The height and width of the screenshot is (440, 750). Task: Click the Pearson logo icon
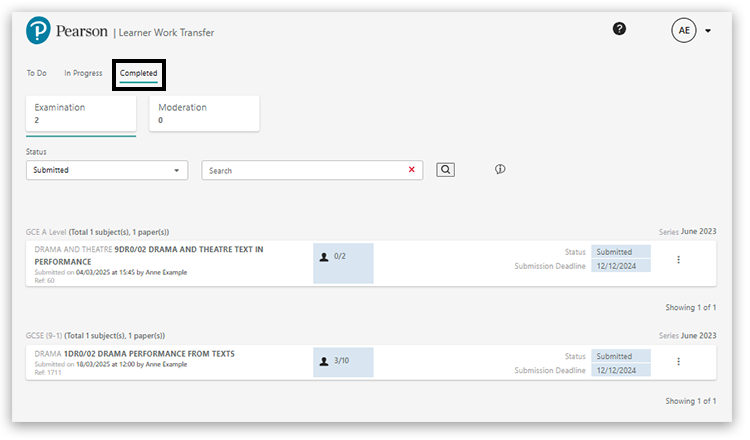[38, 31]
